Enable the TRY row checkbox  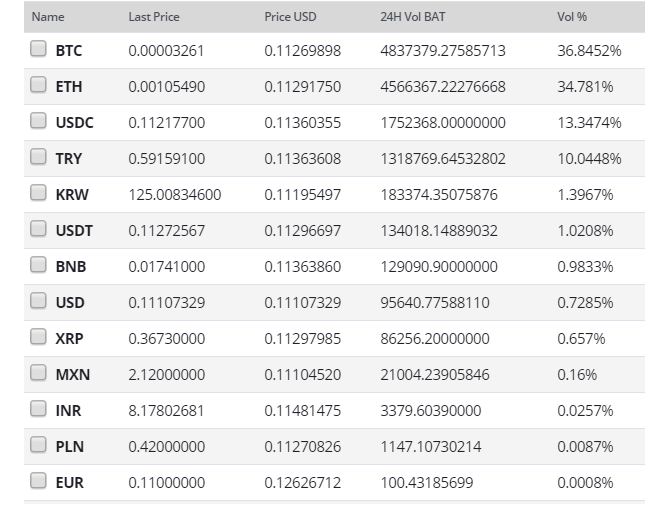coord(38,157)
